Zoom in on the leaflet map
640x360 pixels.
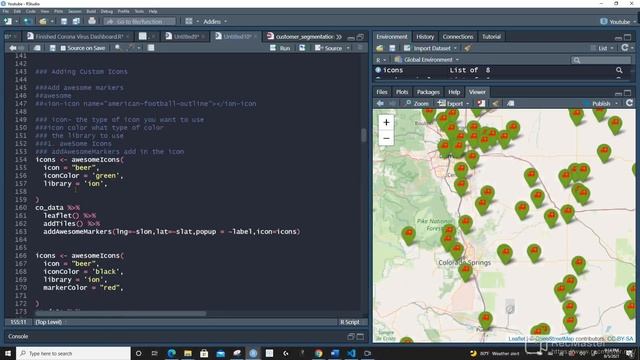(386, 122)
